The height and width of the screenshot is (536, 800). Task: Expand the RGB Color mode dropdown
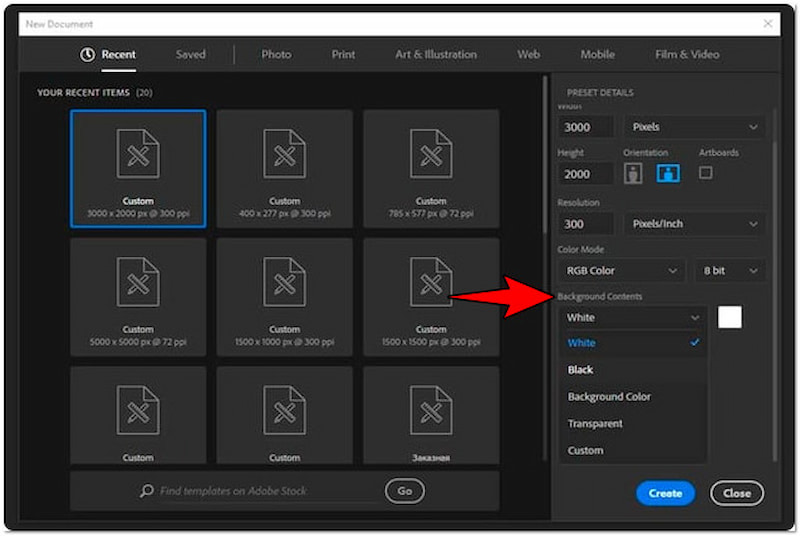coord(621,270)
